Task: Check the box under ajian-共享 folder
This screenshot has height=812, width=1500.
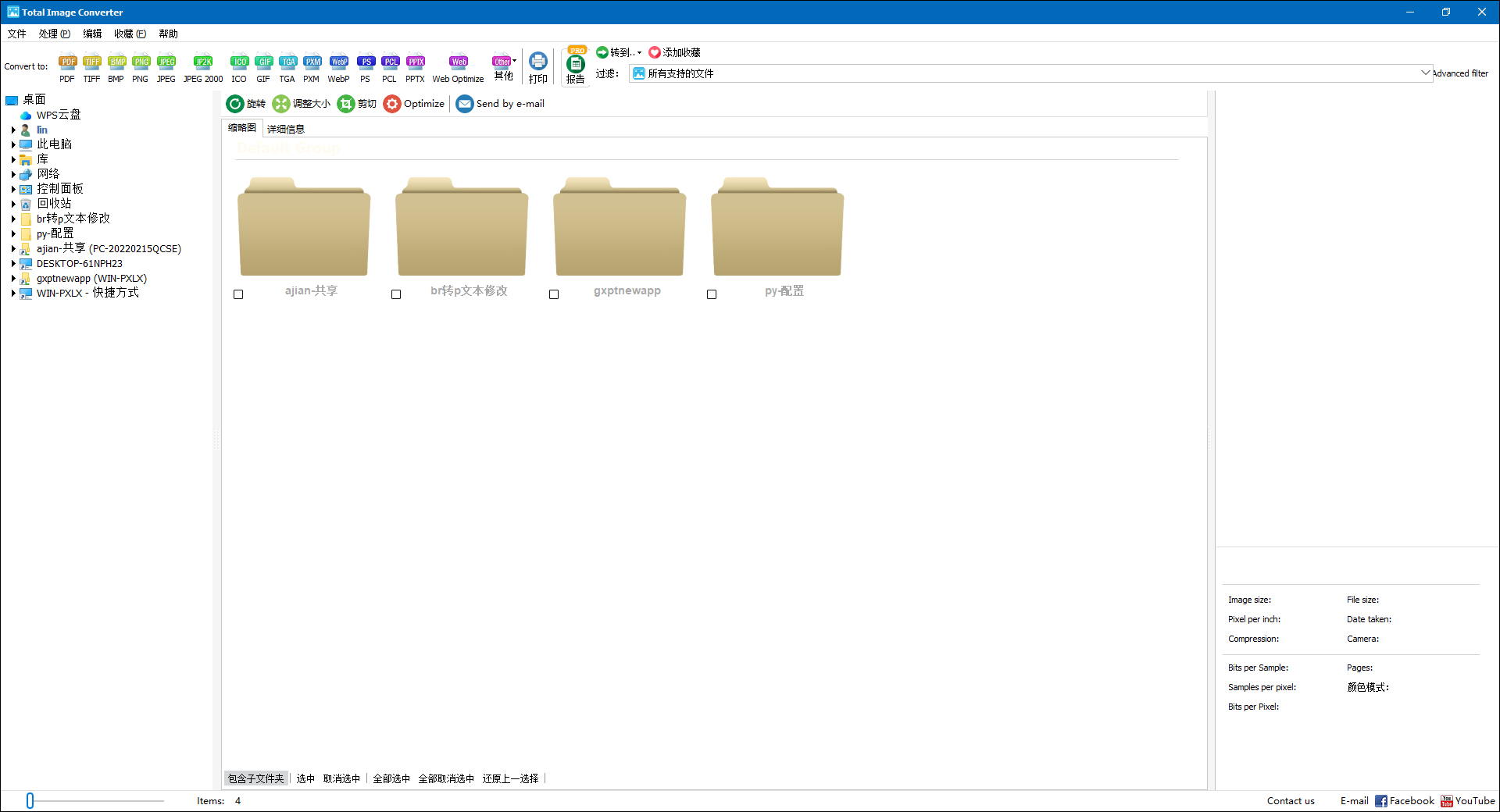Action: (x=238, y=294)
